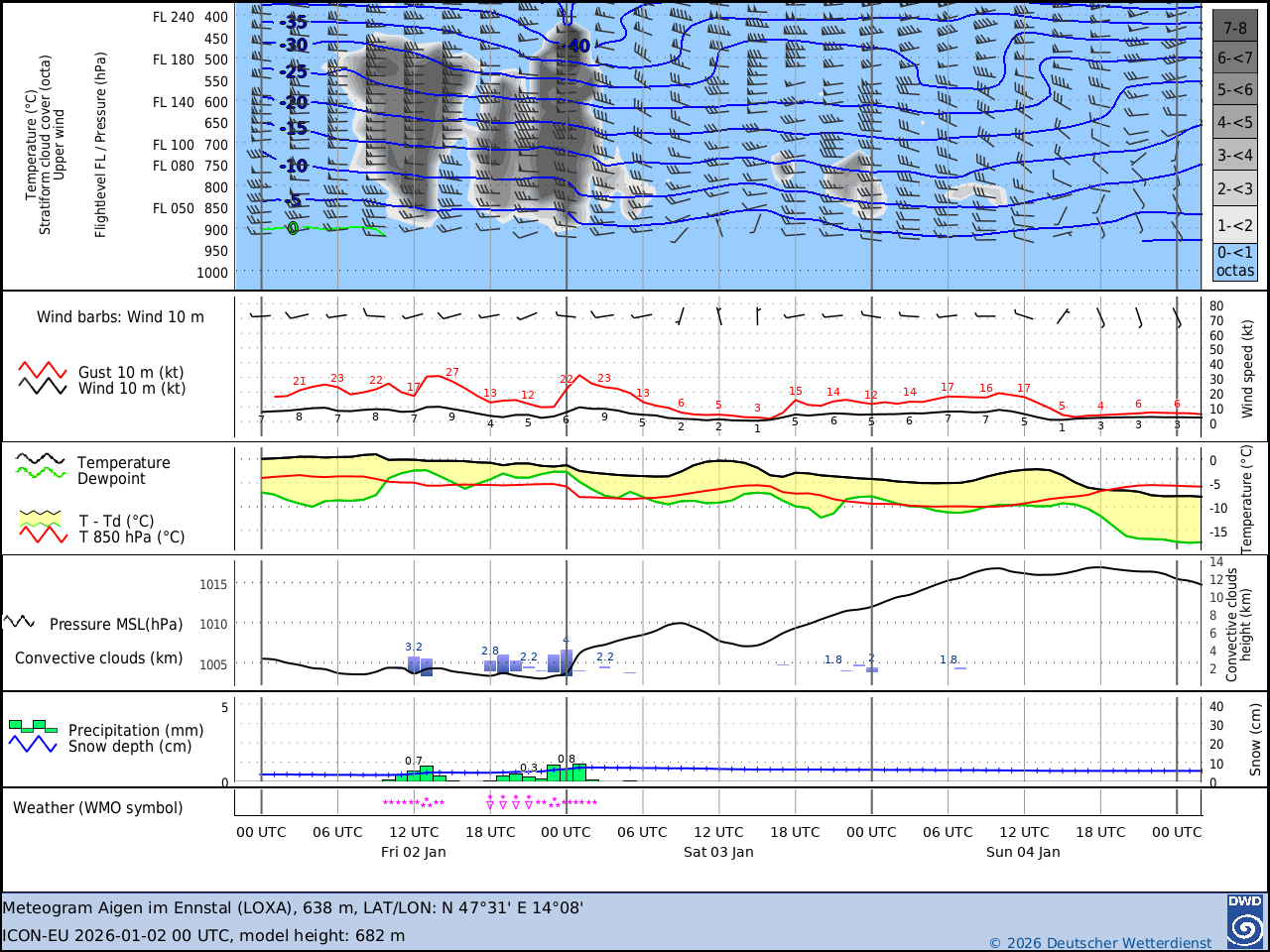Image resolution: width=1270 pixels, height=952 pixels.
Task: Click the red and black Gust/Wind legend icon
Action: click(x=43, y=379)
